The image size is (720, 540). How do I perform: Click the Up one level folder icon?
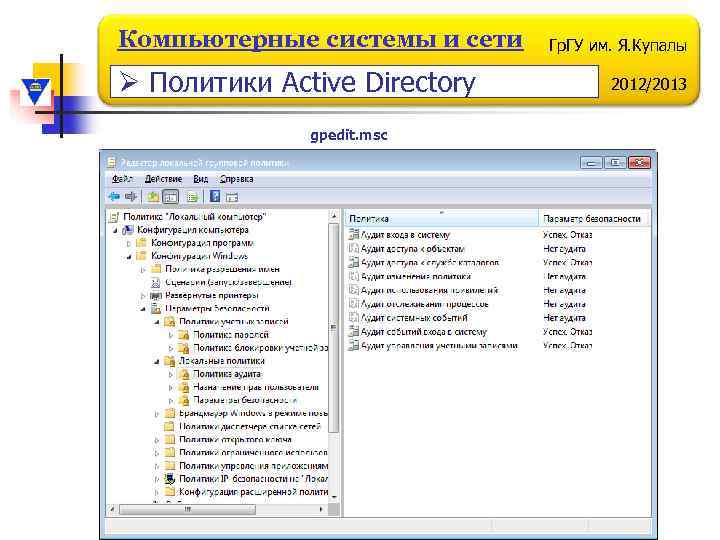point(153,197)
